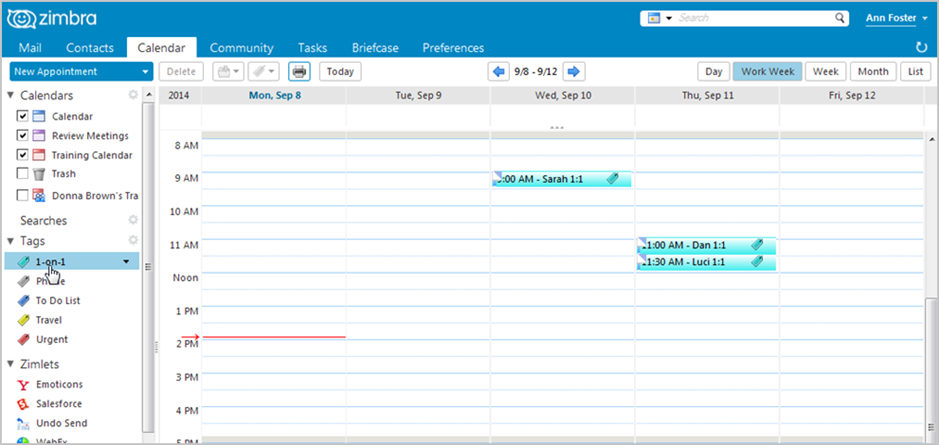The image size is (939, 445).
Task: Click the tag icon on Dan 1:1
Action: point(757,244)
